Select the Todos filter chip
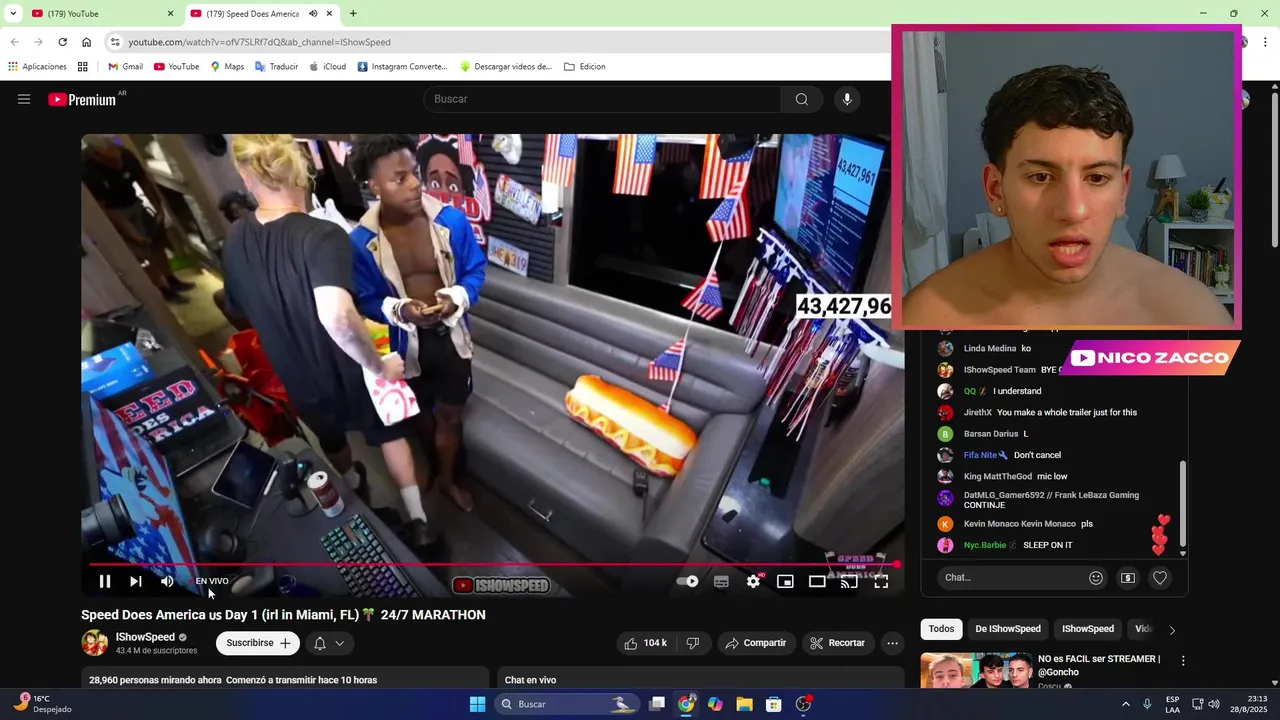This screenshot has width=1280, height=720. tap(941, 629)
